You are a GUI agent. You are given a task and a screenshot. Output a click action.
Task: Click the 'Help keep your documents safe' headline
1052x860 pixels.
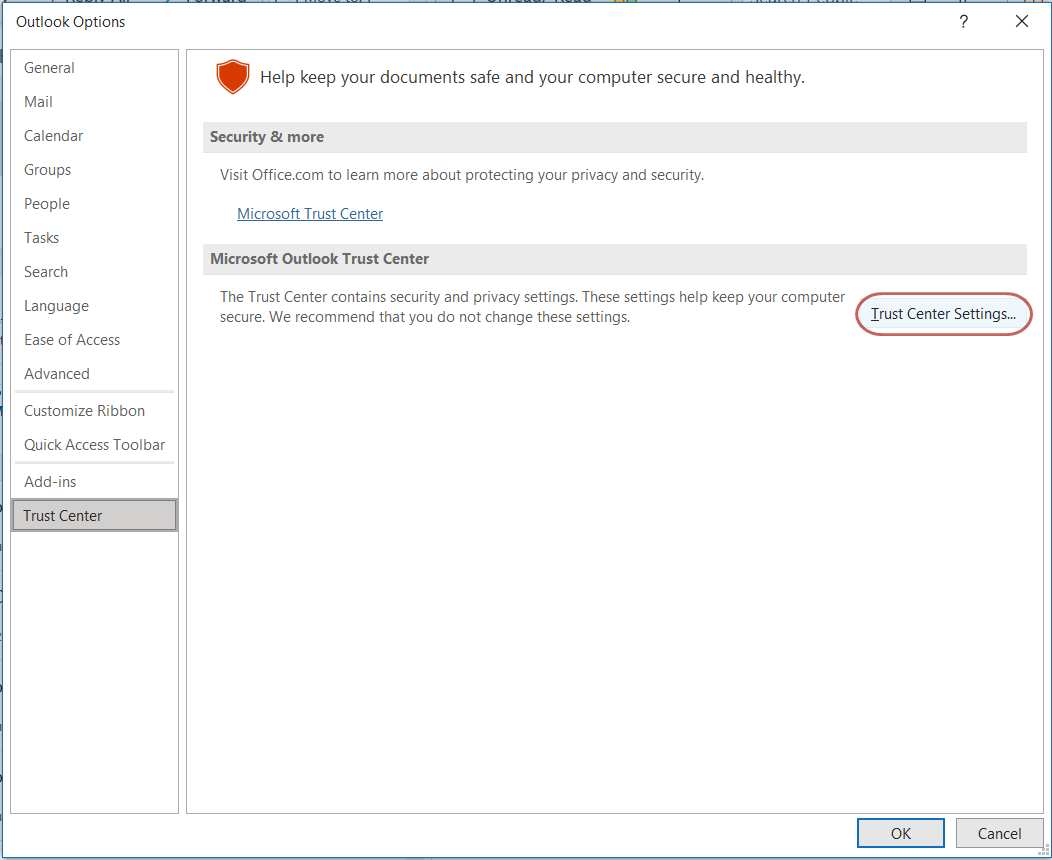coord(532,77)
